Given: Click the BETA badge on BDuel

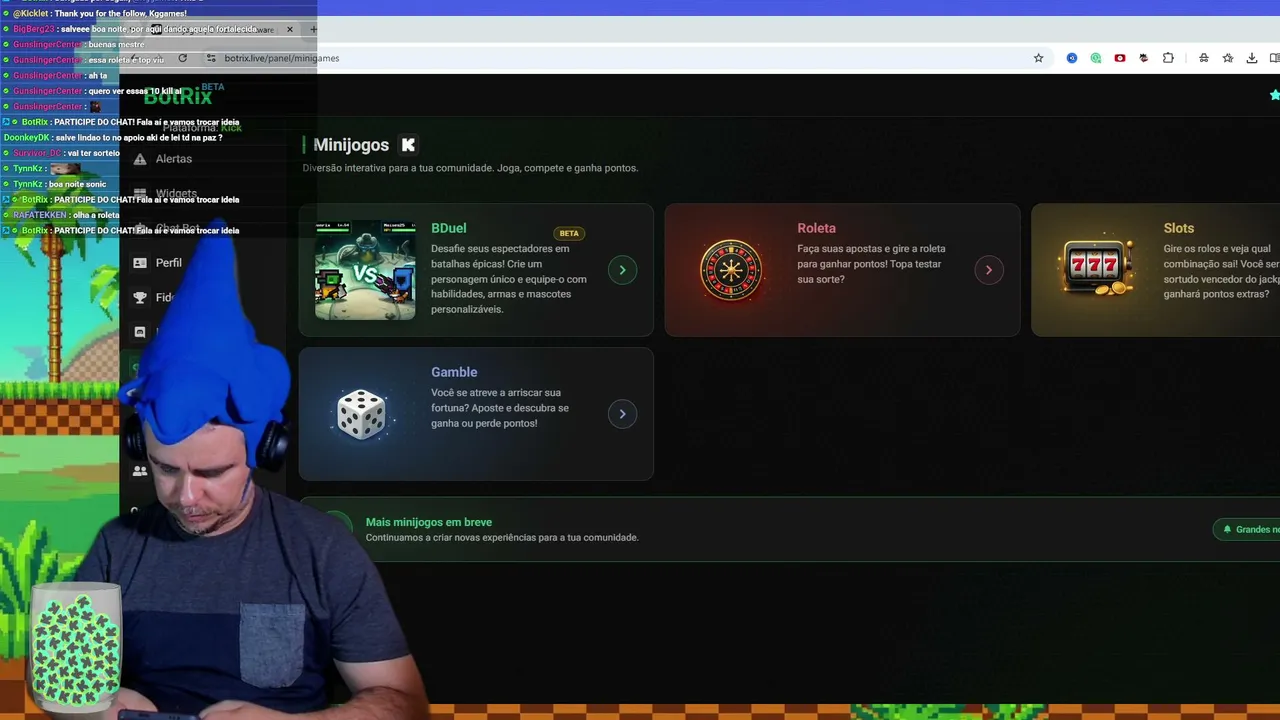Looking at the screenshot, I should [x=569, y=233].
